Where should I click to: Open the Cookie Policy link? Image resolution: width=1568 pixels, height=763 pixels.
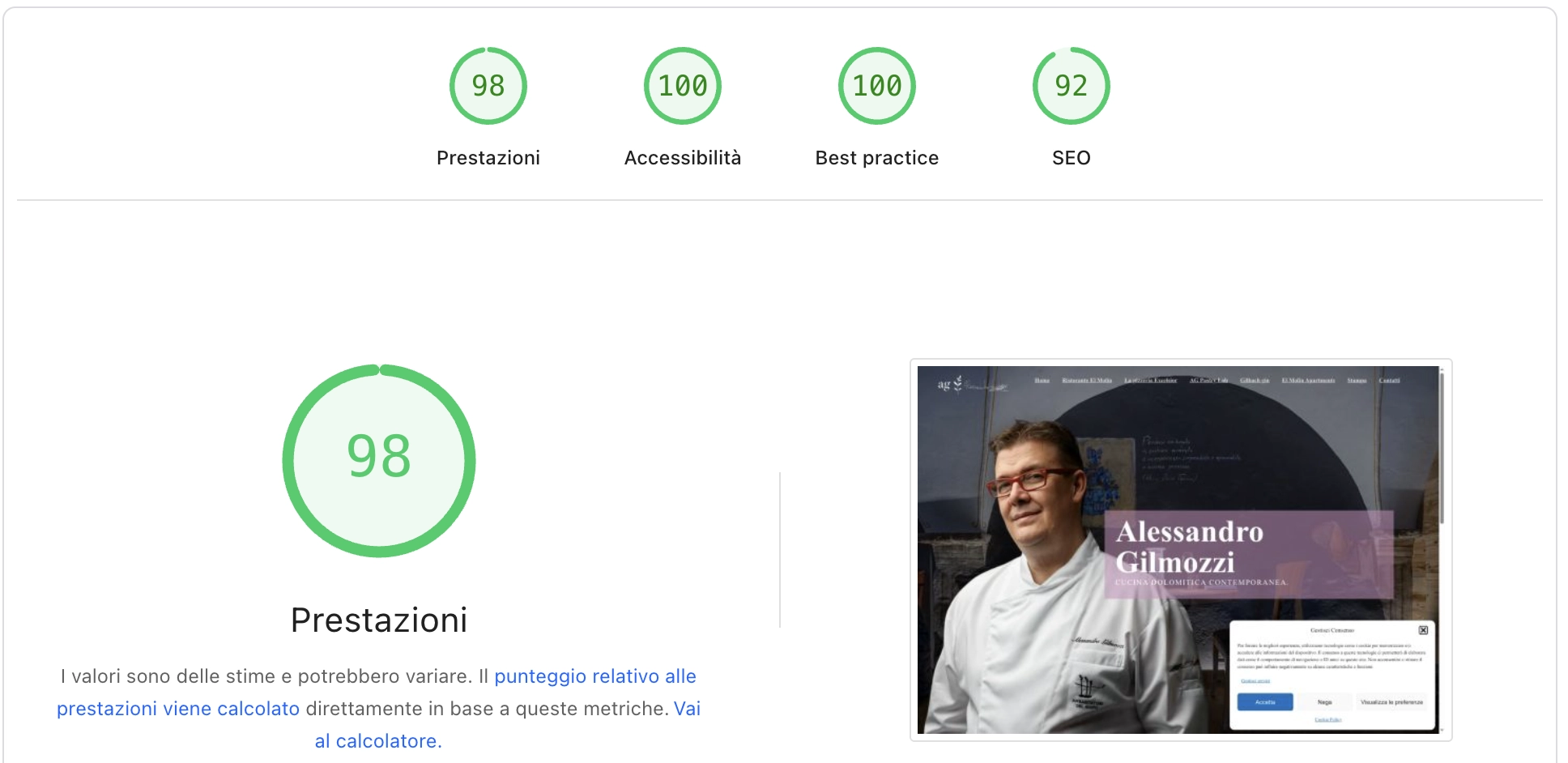tap(1327, 719)
